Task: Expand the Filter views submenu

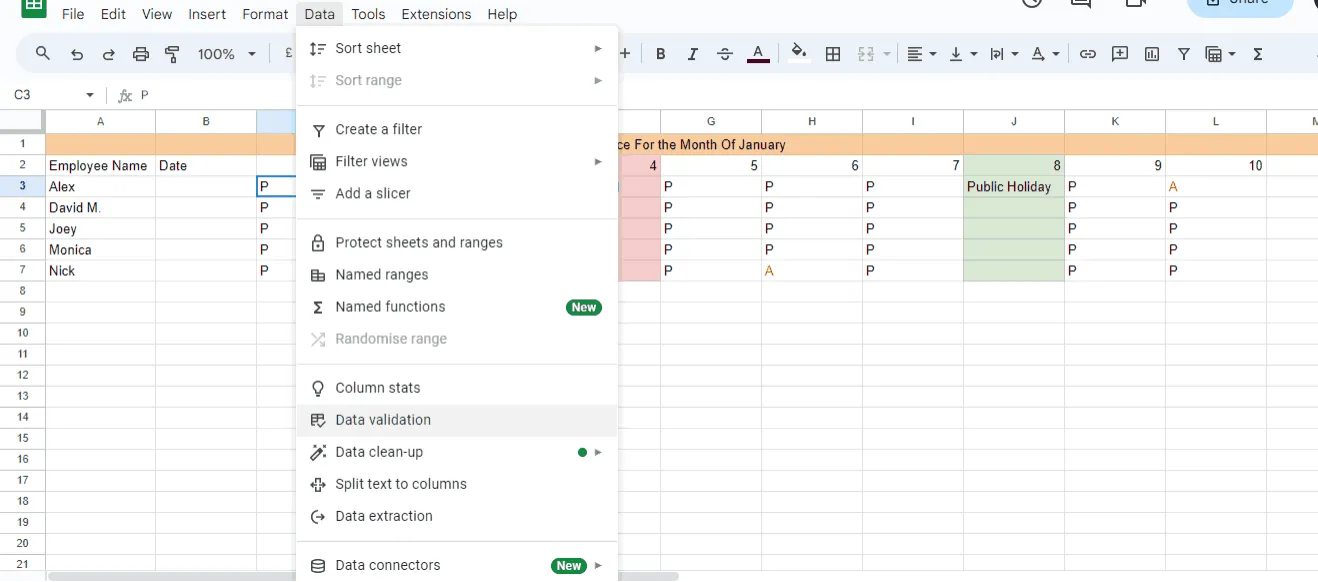Action: [457, 161]
